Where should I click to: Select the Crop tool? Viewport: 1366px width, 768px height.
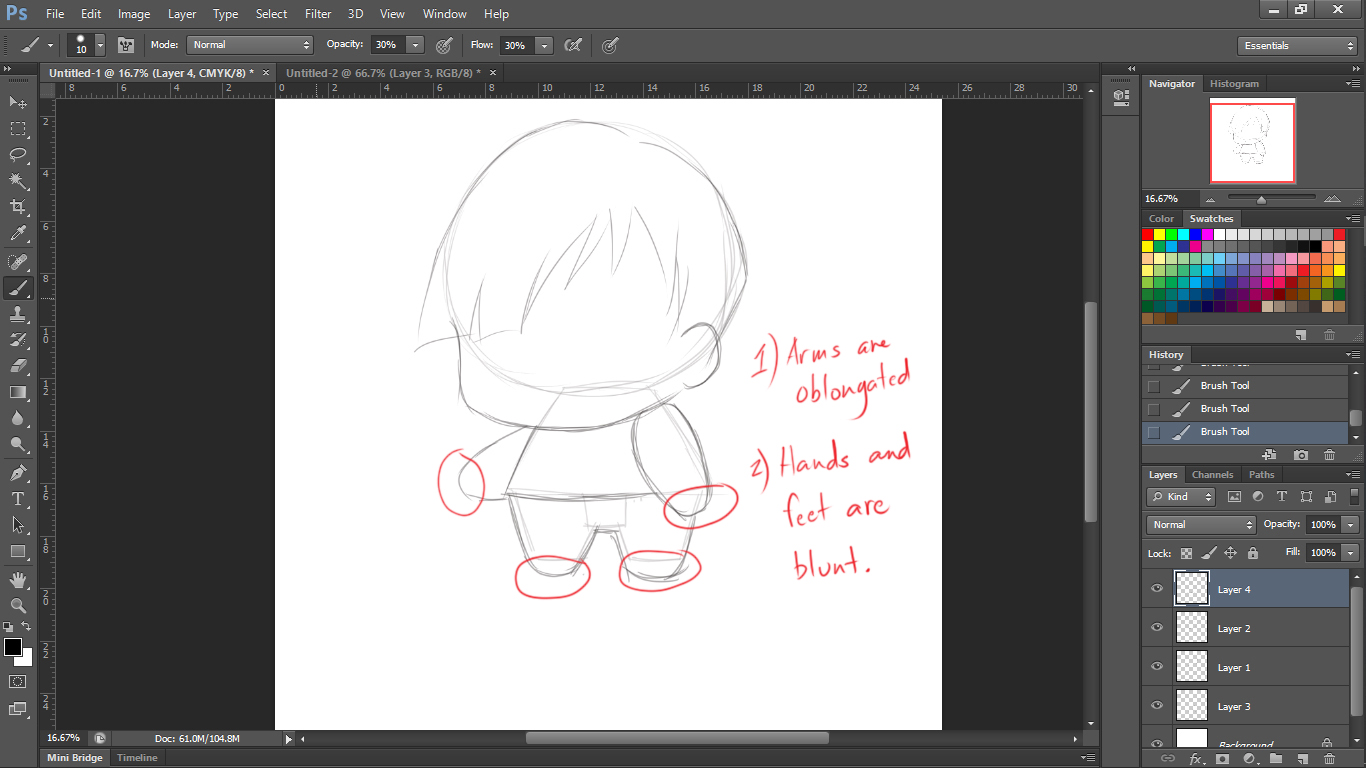pyautogui.click(x=17, y=207)
